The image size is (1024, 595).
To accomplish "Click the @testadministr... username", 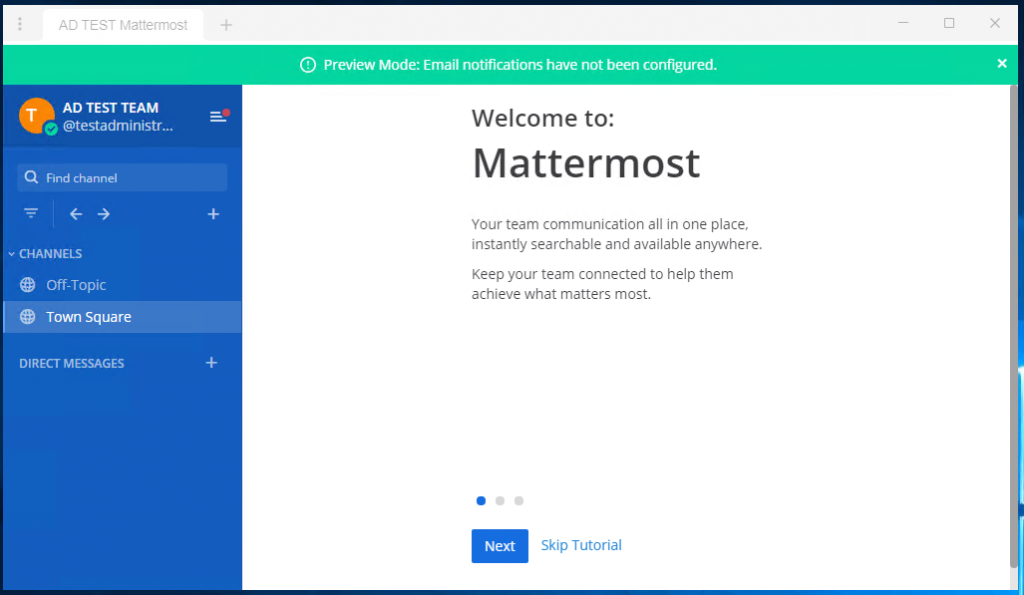I will point(118,125).
